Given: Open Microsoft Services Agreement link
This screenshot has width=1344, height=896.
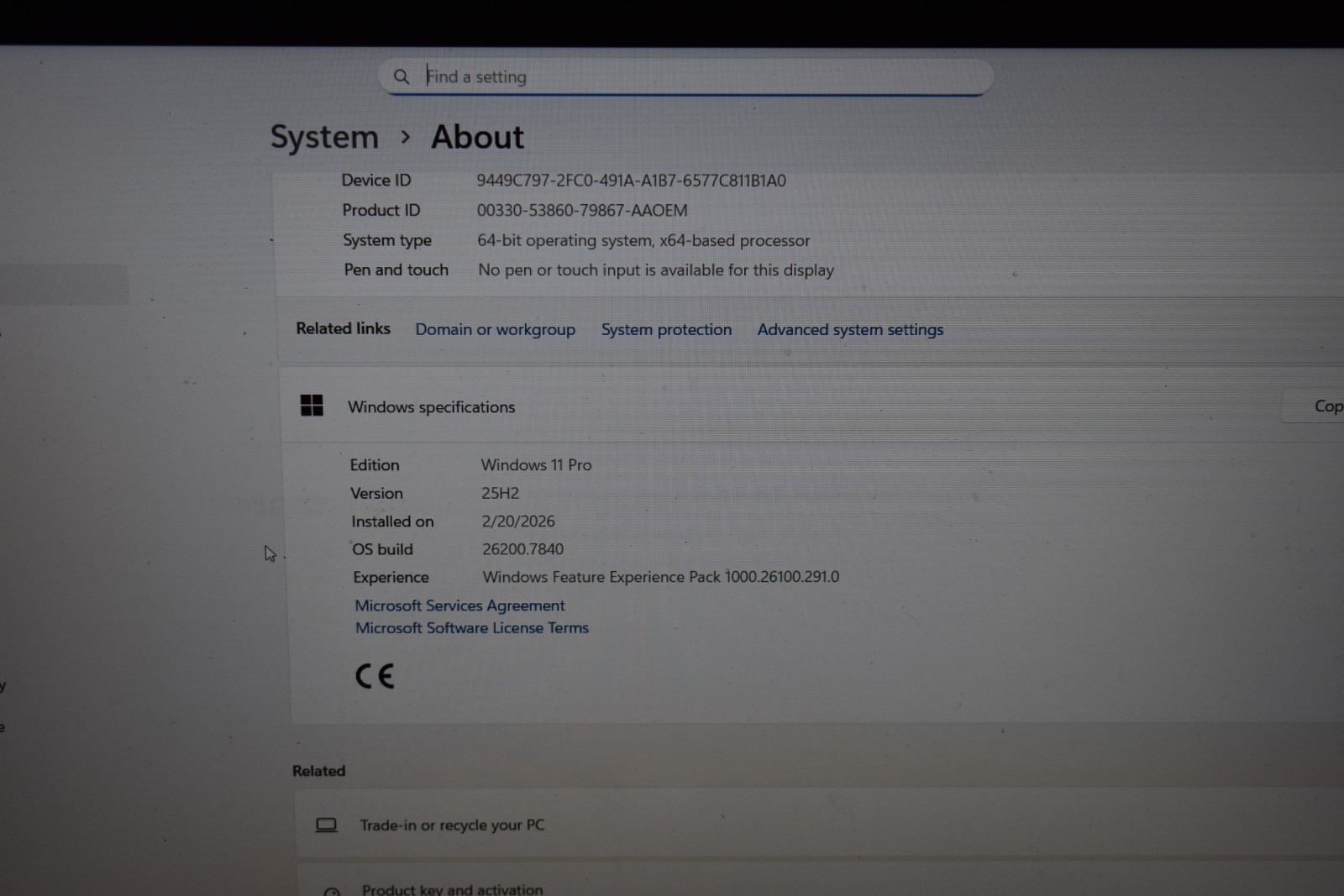Looking at the screenshot, I should click(459, 605).
